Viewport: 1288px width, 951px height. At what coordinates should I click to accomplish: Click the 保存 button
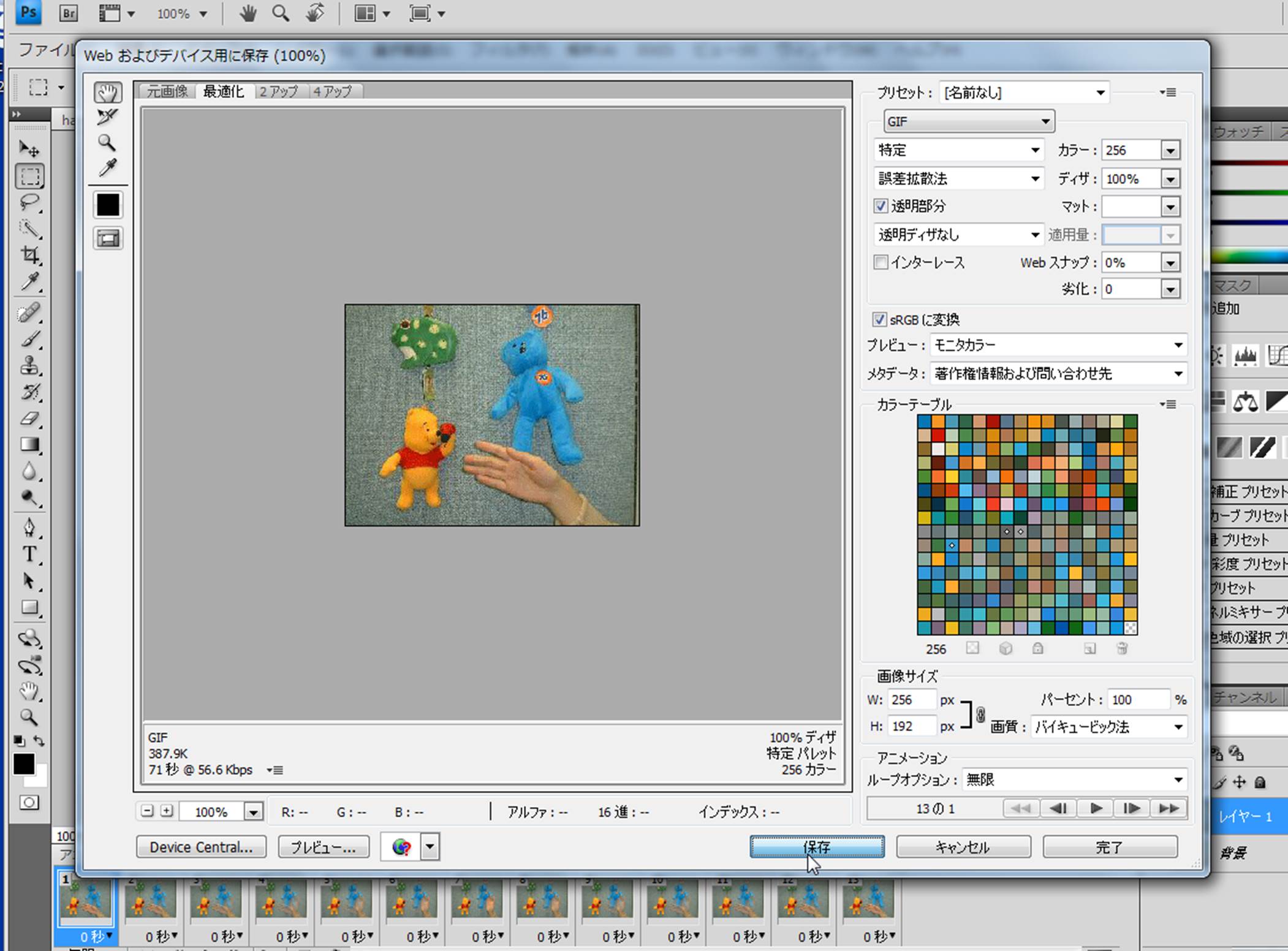pyautogui.click(x=817, y=847)
